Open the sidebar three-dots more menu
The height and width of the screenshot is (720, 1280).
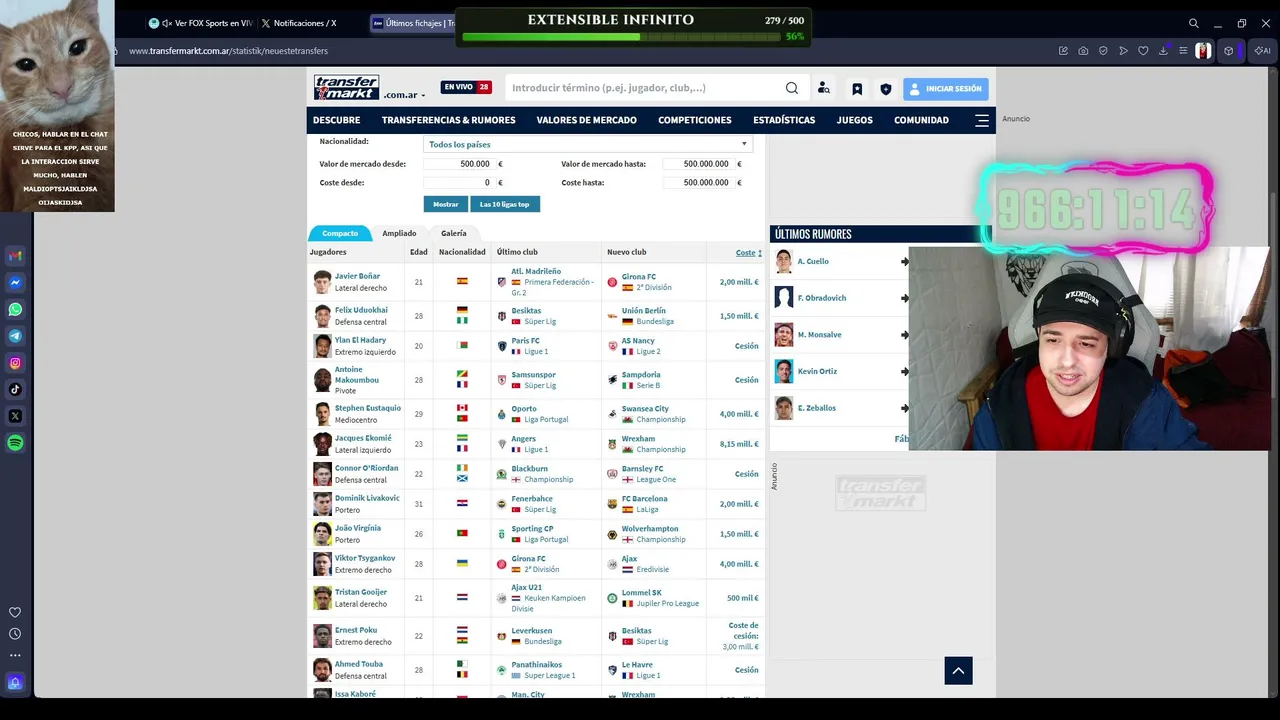click(15, 656)
